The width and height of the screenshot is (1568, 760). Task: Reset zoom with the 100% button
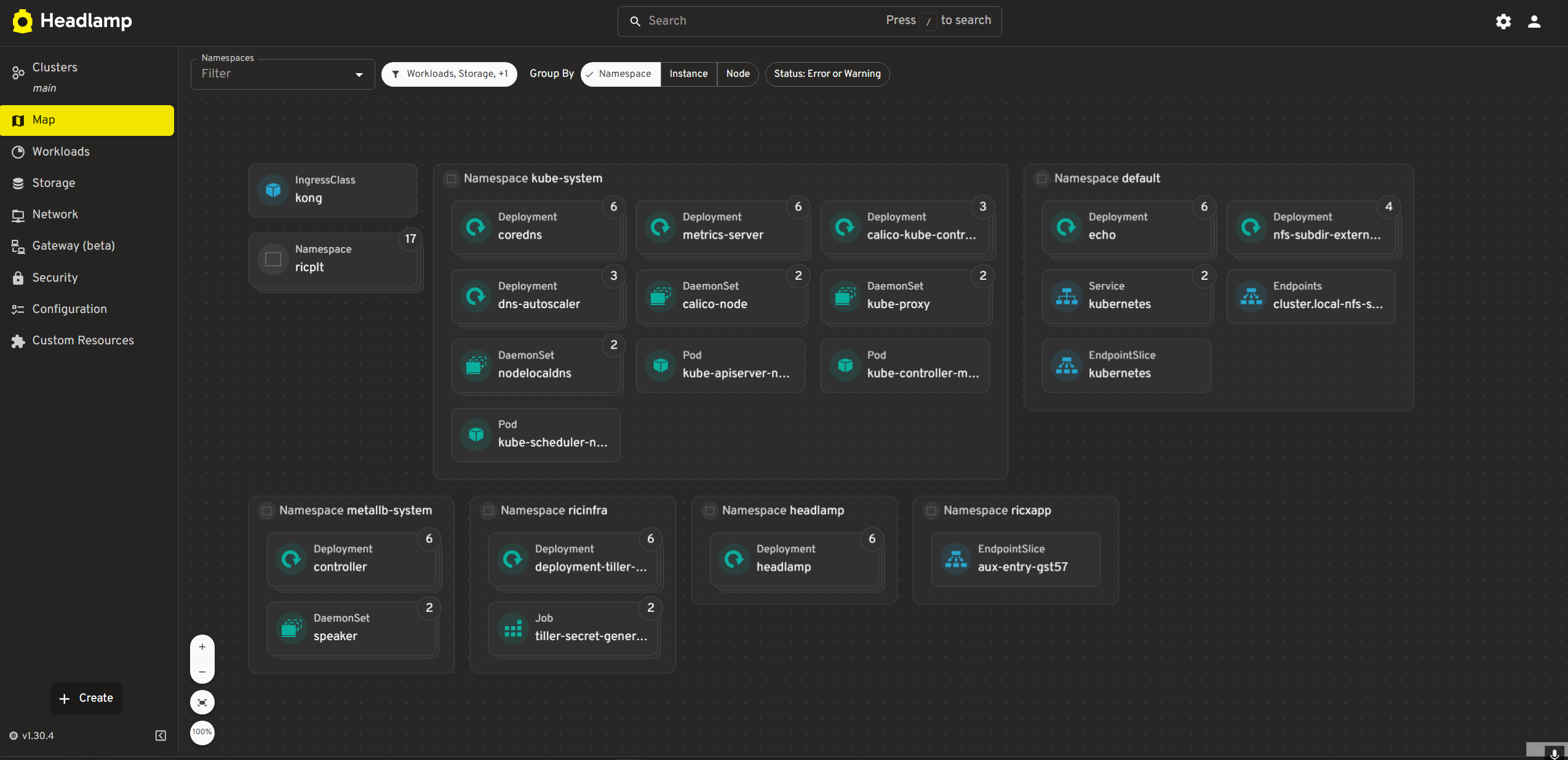(202, 732)
